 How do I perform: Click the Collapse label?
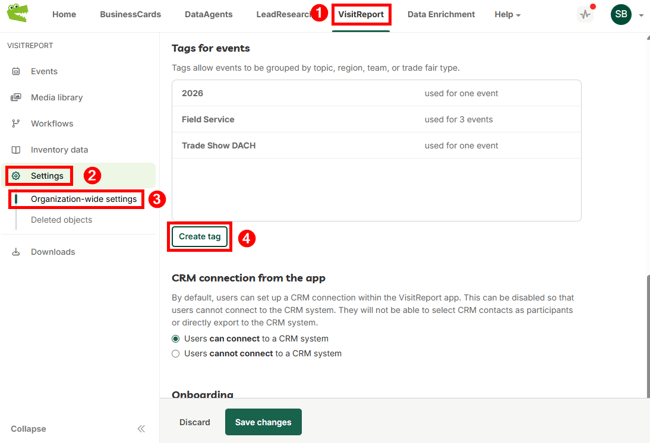28,429
